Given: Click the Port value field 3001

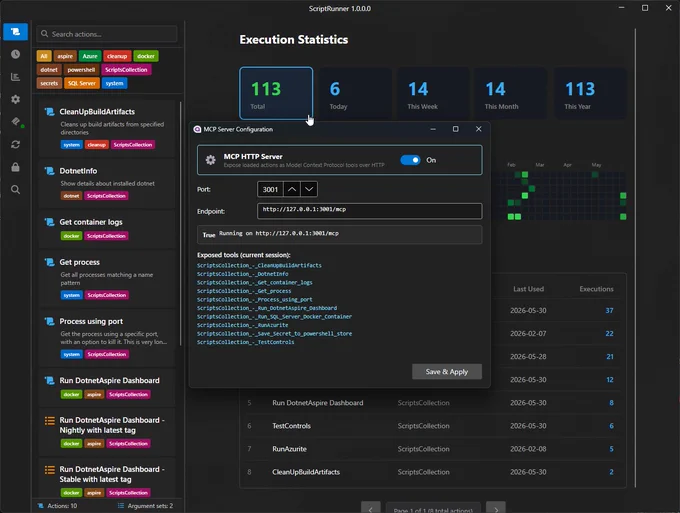Looking at the screenshot, I should [x=270, y=190].
